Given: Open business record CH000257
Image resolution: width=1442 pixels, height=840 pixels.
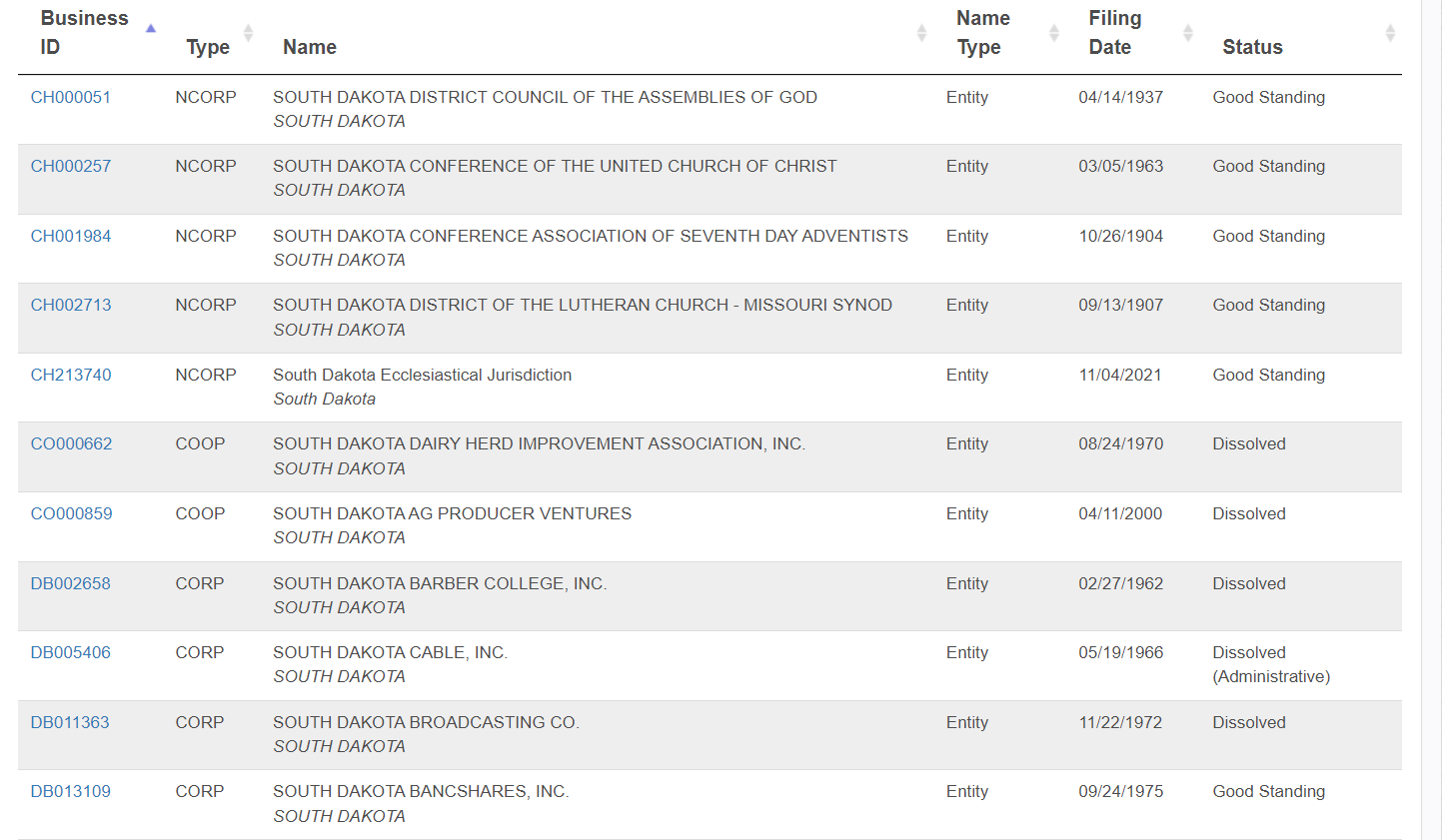Looking at the screenshot, I should (71, 166).
